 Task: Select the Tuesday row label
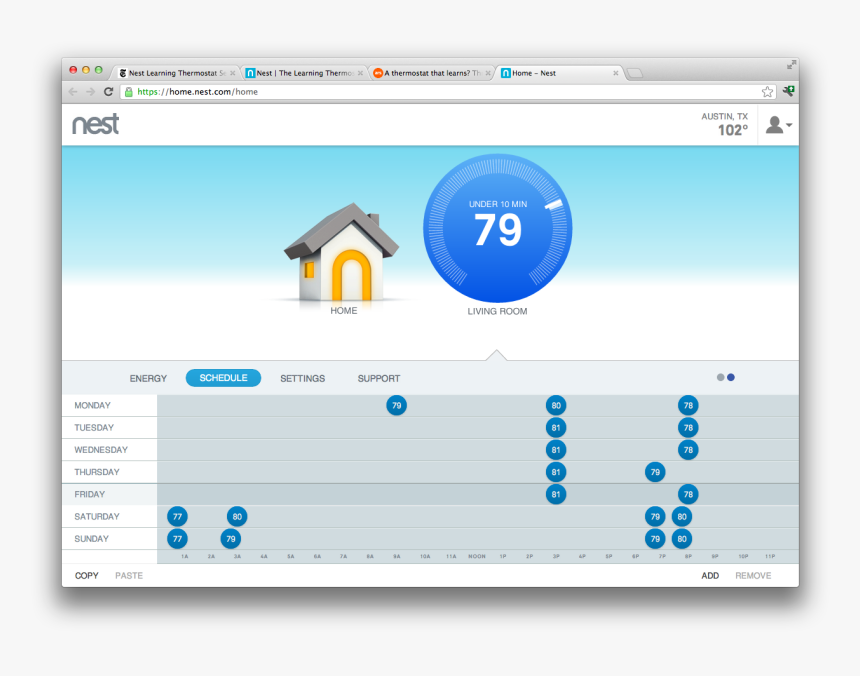94,428
